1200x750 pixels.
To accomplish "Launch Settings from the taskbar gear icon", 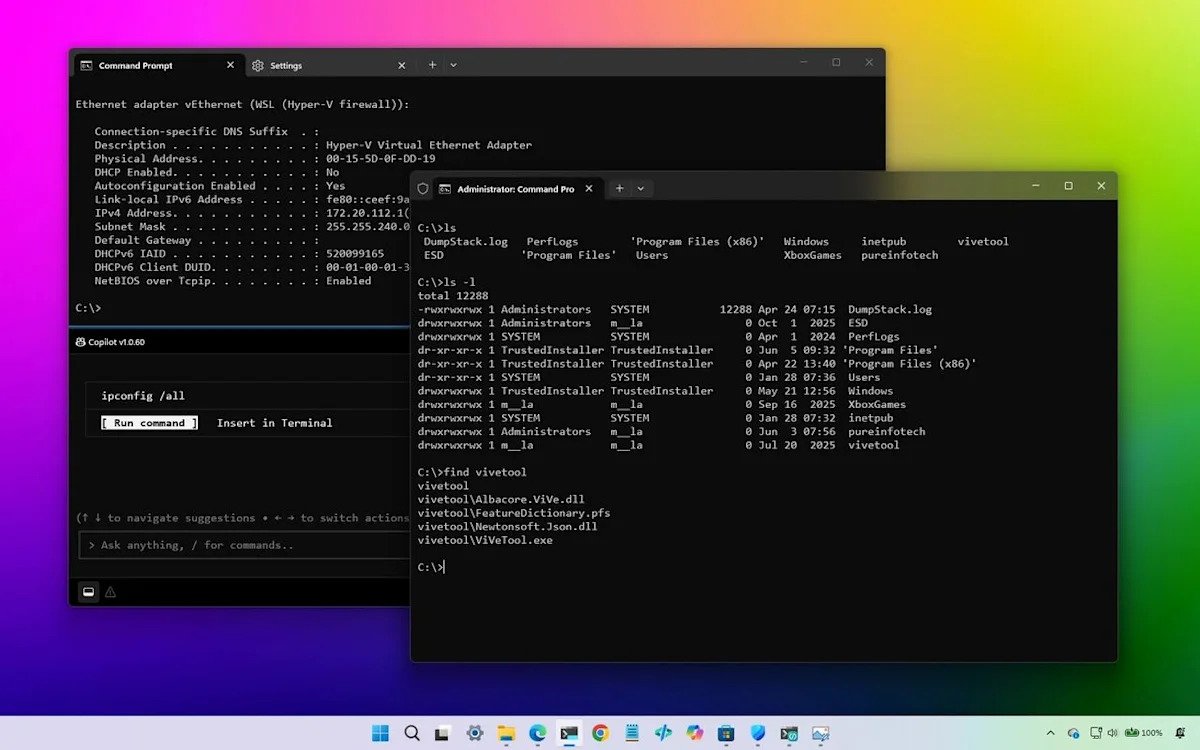I will pos(474,733).
